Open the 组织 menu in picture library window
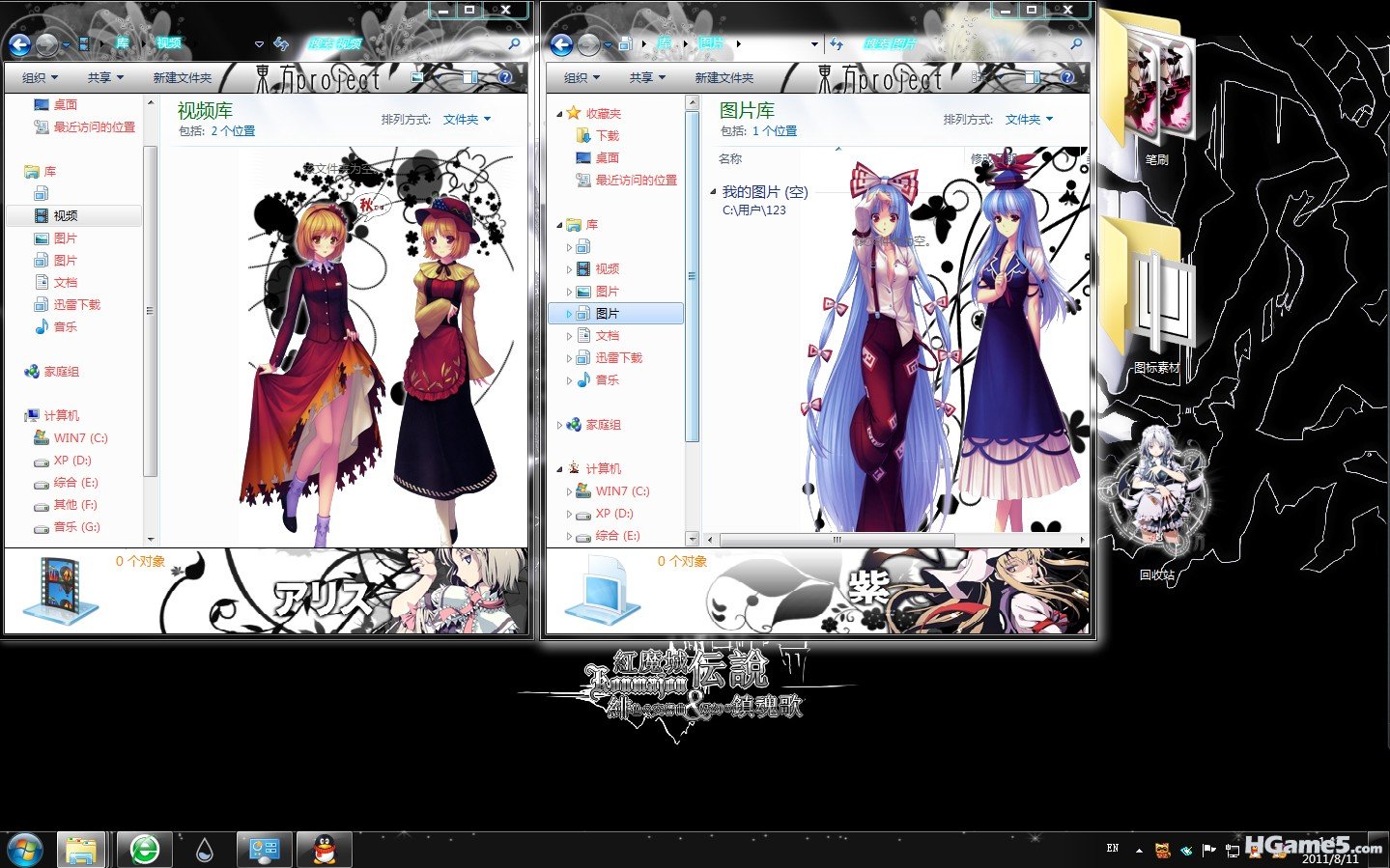Screen dimensions: 1390x868 pos(582,77)
